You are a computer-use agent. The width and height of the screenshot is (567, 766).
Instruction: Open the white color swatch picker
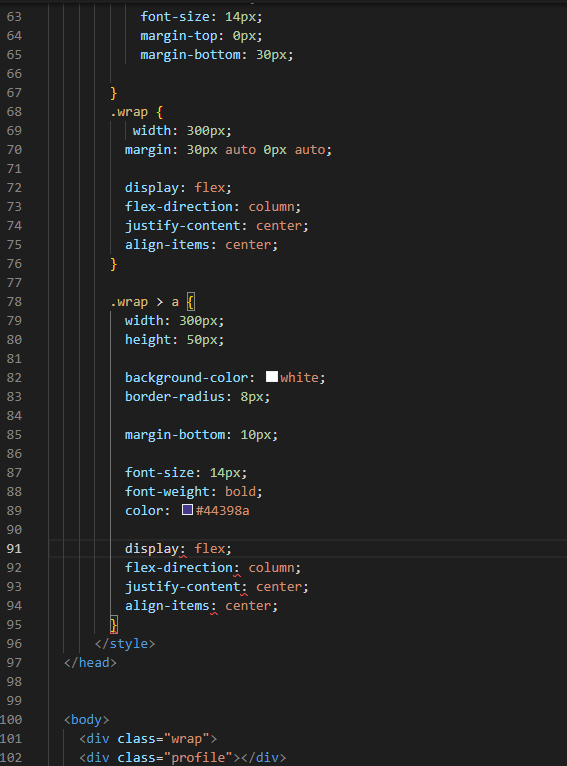[x=272, y=377]
